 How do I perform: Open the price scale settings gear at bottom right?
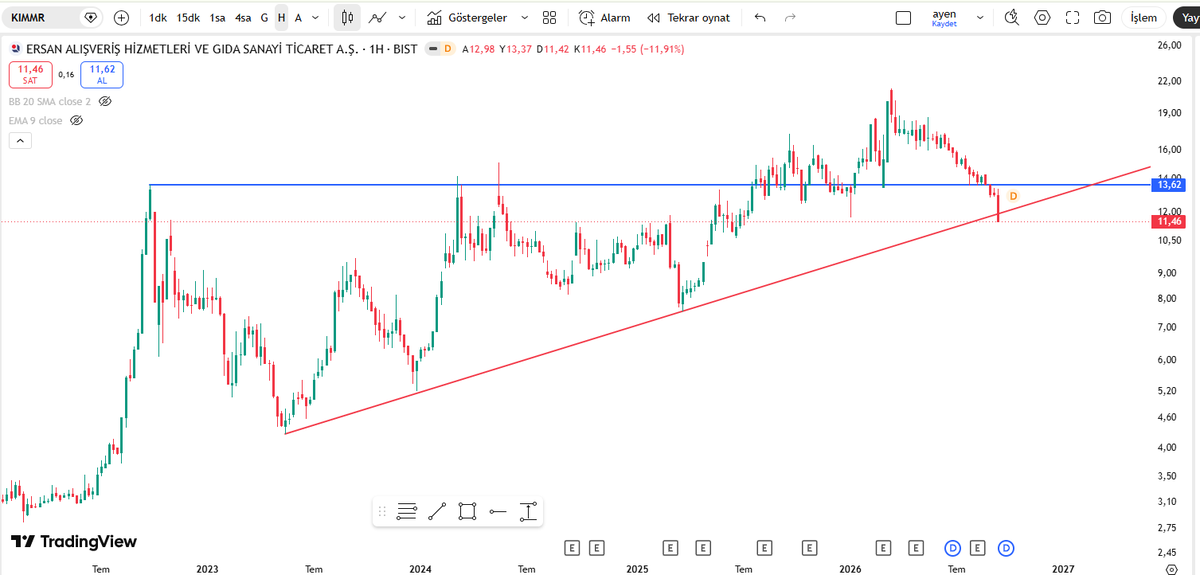tap(1172, 569)
